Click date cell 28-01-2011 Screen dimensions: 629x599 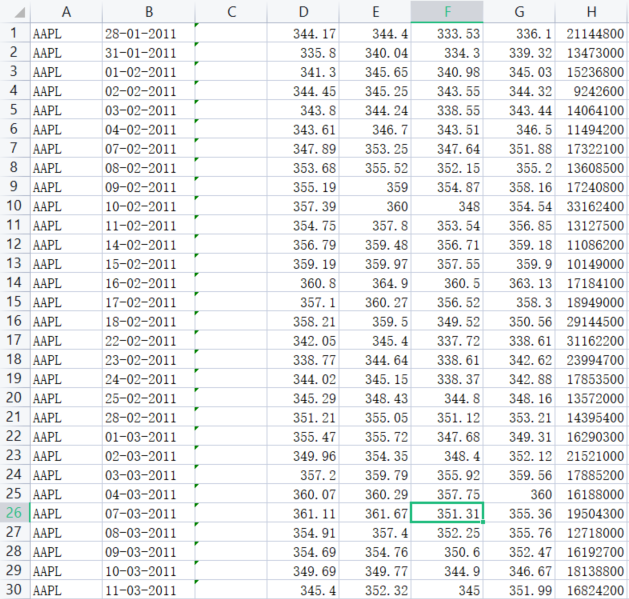pyautogui.click(x=148, y=33)
